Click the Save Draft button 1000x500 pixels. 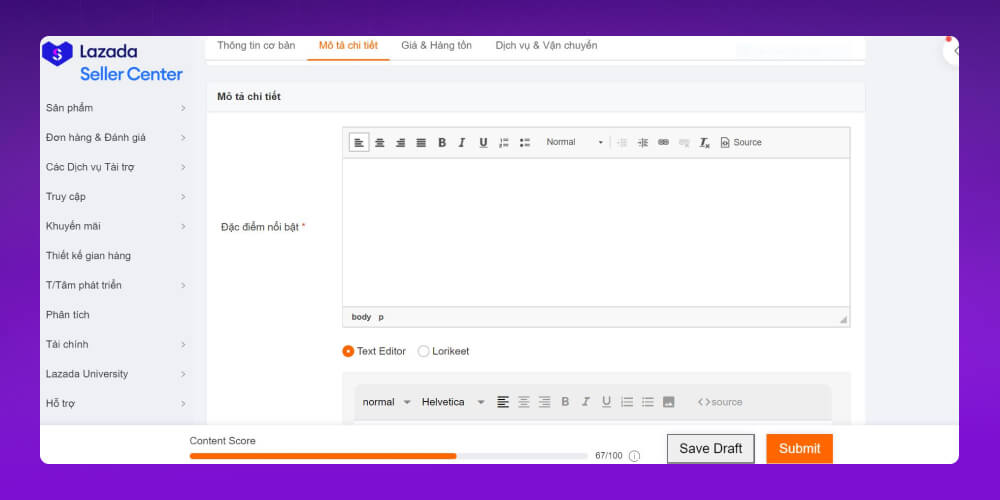711,449
